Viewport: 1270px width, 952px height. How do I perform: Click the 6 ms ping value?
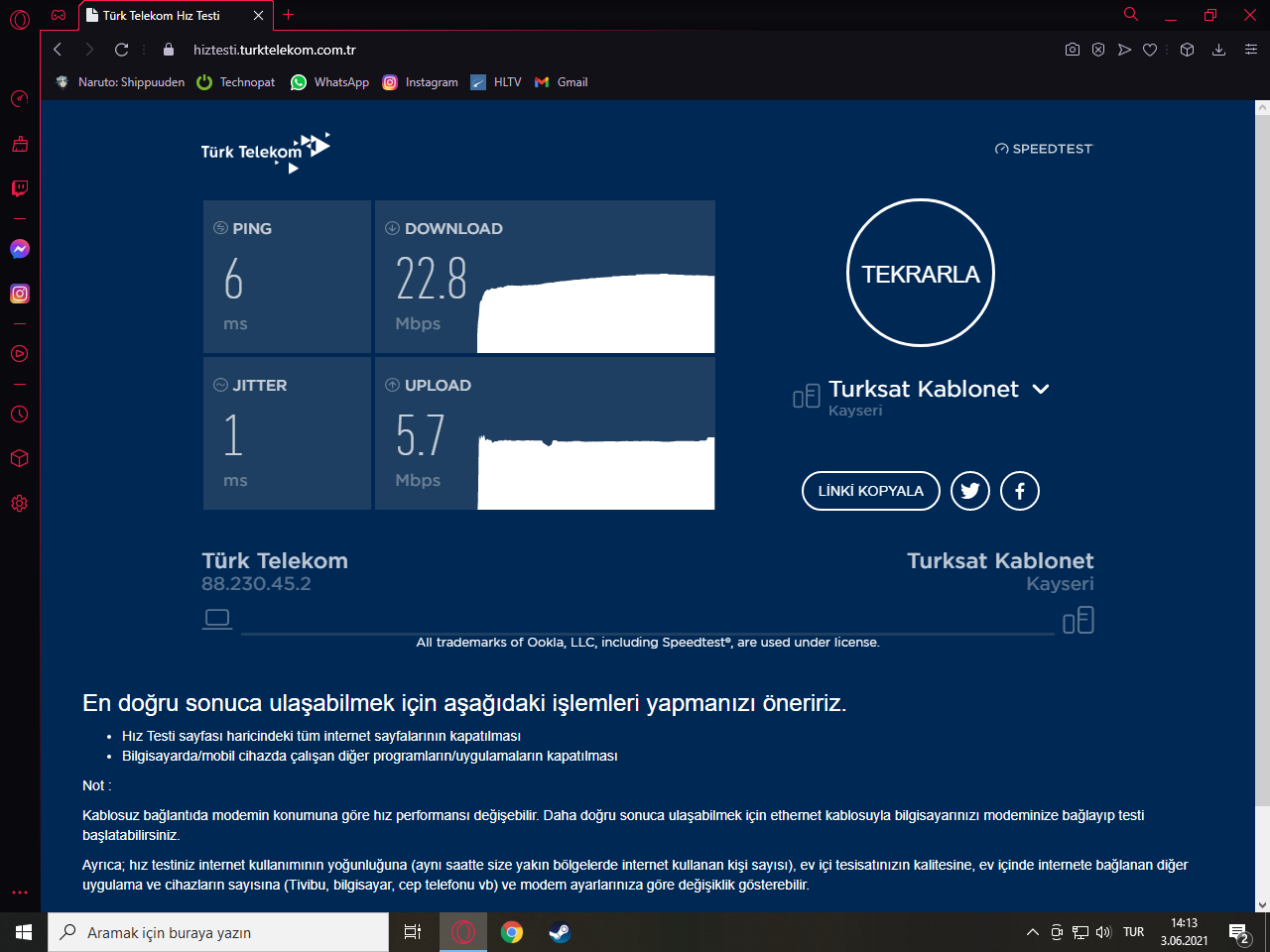click(x=234, y=279)
